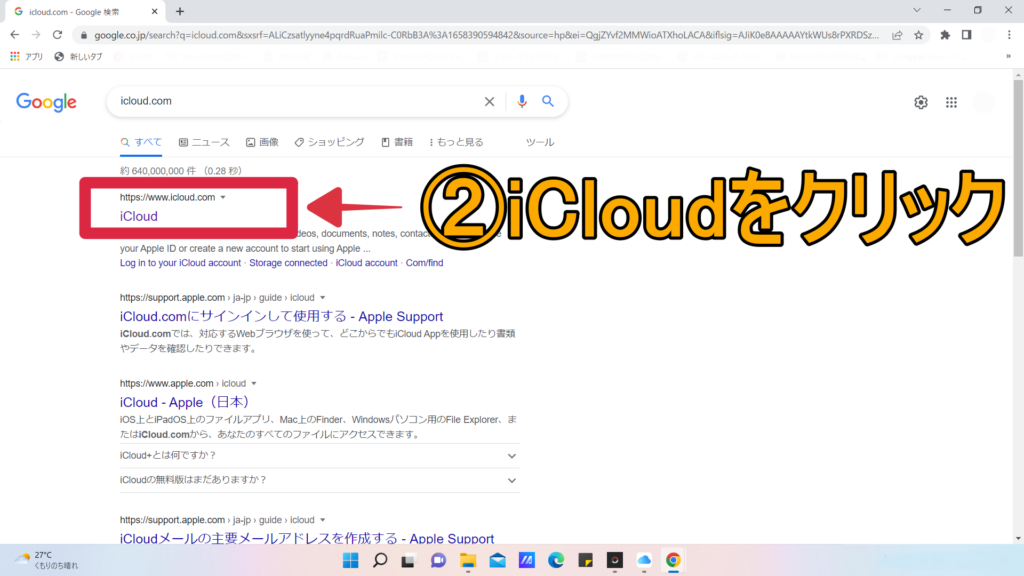Close the icloud.com Google search tab
1024x576 pixels.
pyautogui.click(x=155, y=11)
